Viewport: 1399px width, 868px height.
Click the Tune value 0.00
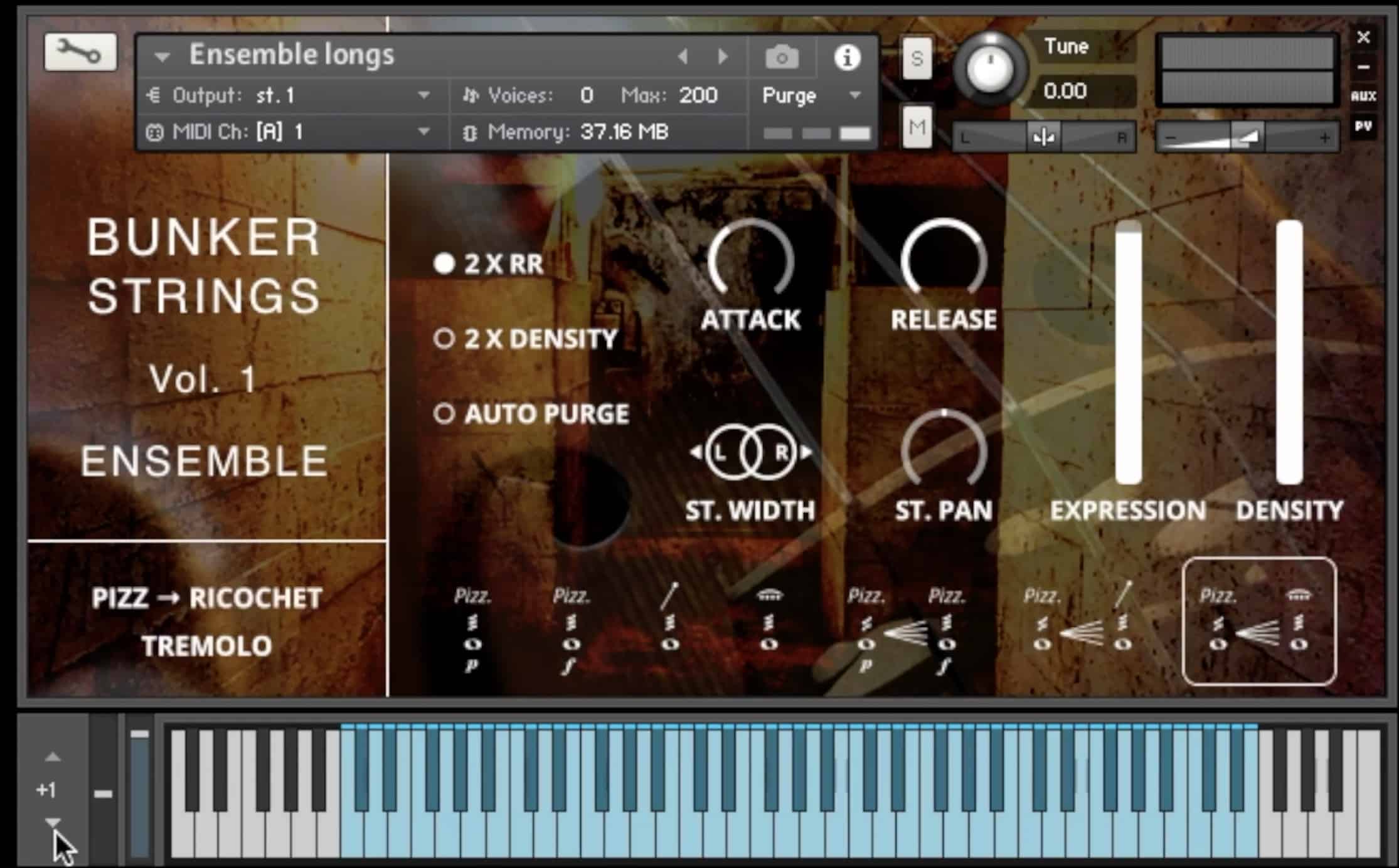click(1065, 92)
